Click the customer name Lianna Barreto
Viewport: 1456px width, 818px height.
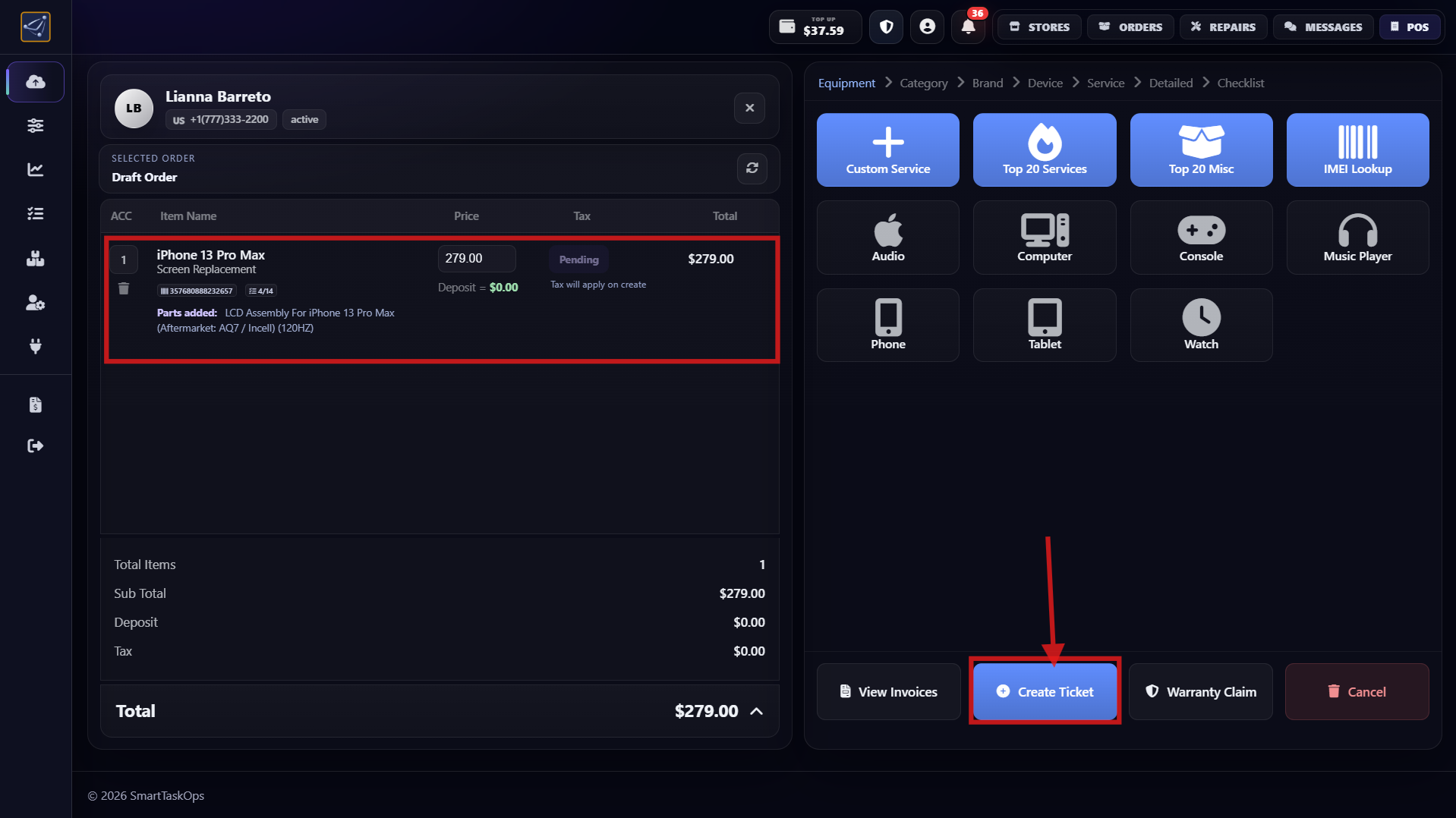pyautogui.click(x=218, y=96)
